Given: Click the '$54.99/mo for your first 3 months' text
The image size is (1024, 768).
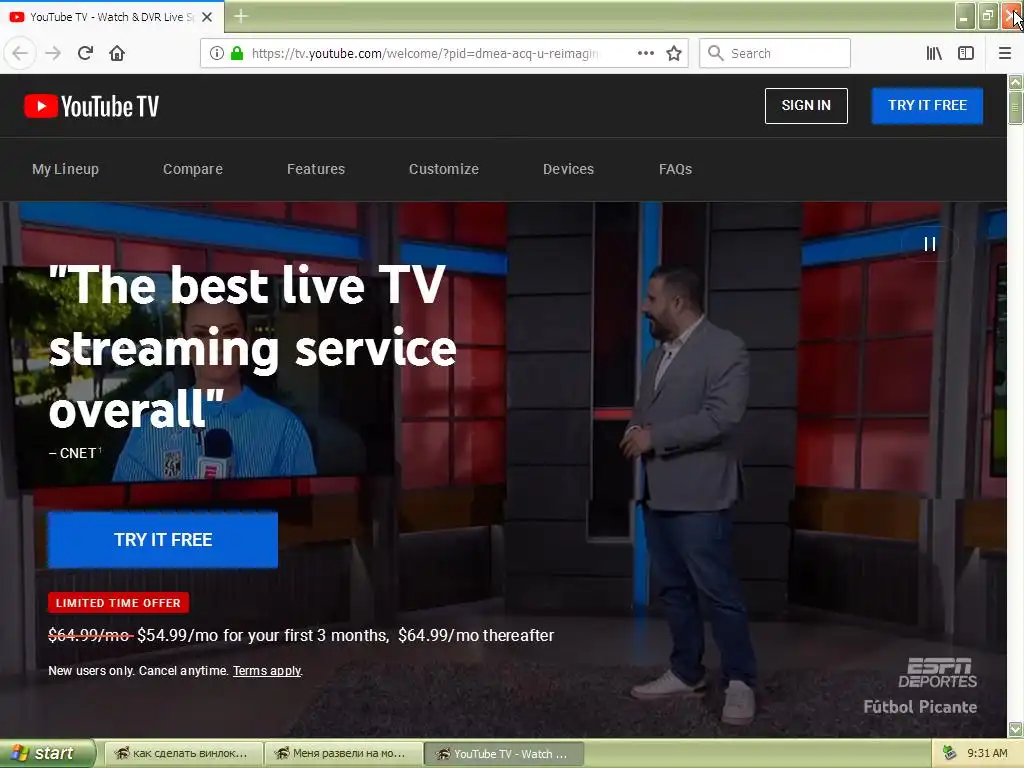Looking at the screenshot, I should 263,635.
